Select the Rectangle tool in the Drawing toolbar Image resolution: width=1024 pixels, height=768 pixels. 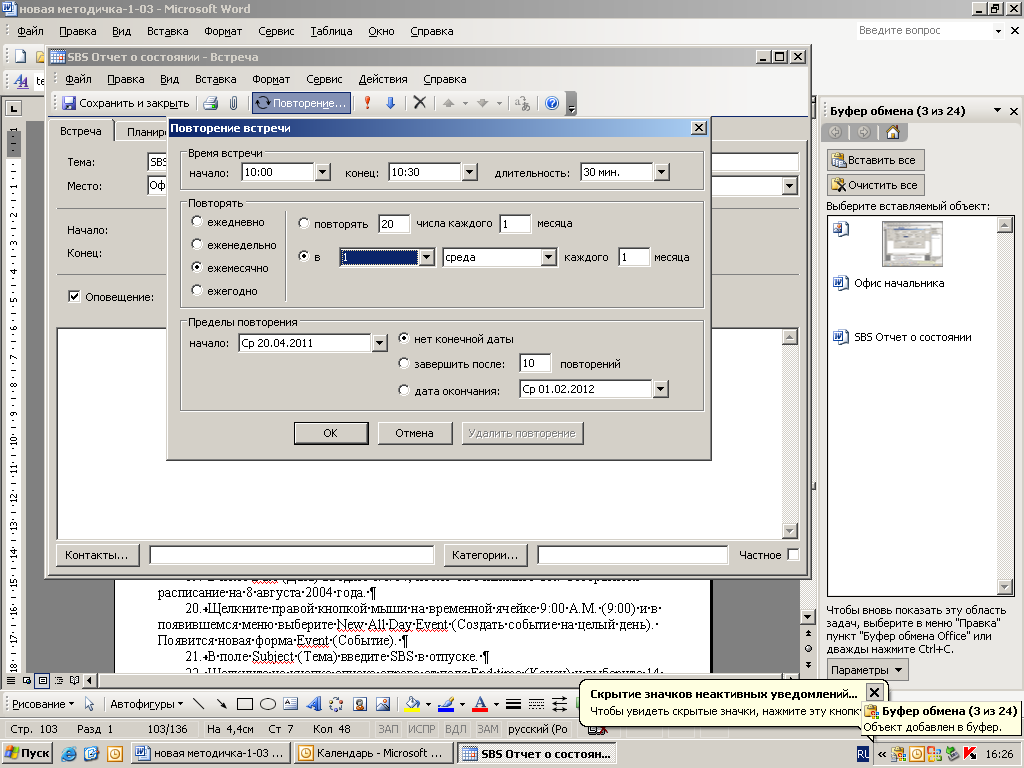[x=245, y=704]
